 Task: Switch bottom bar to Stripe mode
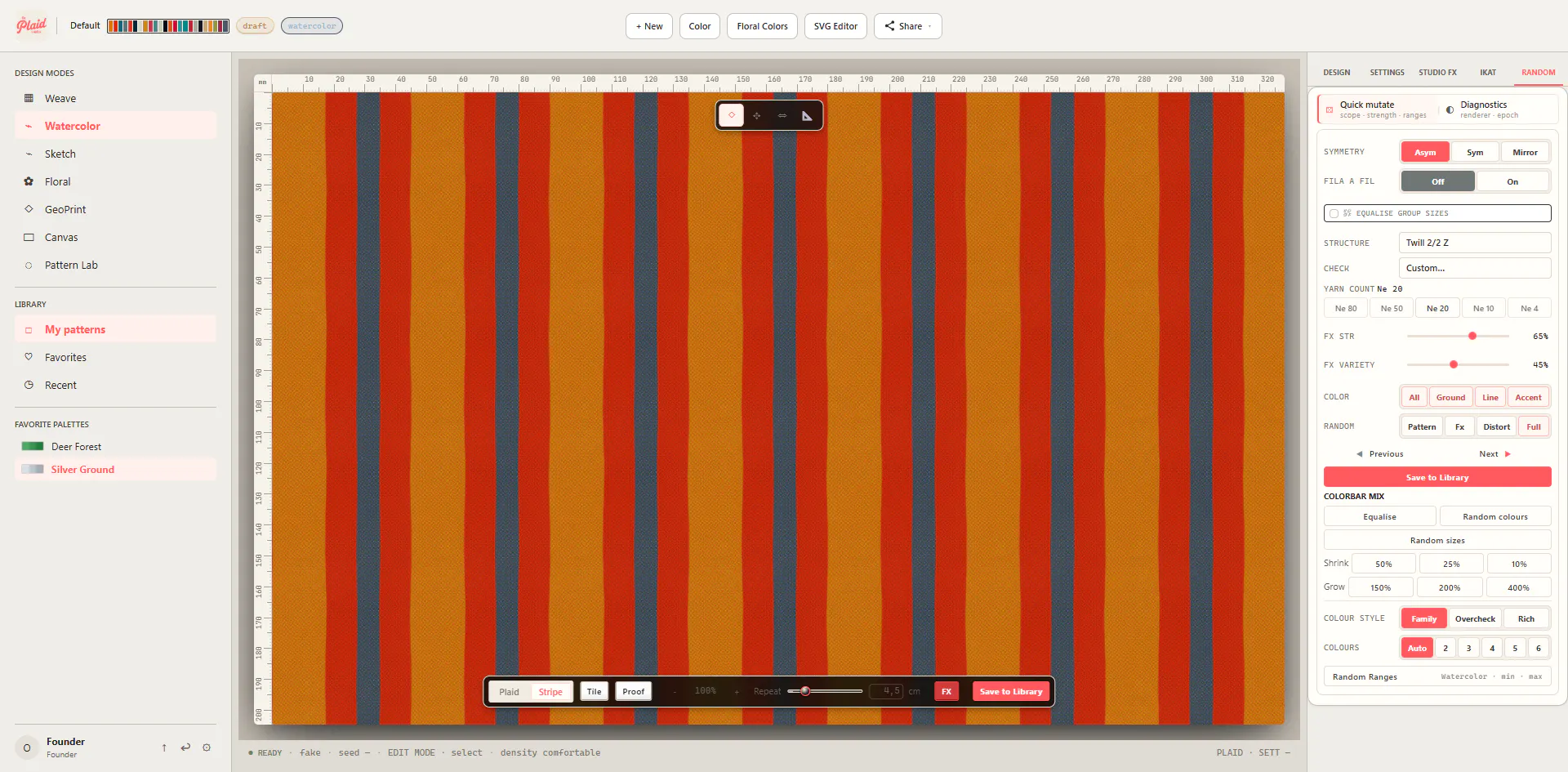pyautogui.click(x=550, y=692)
